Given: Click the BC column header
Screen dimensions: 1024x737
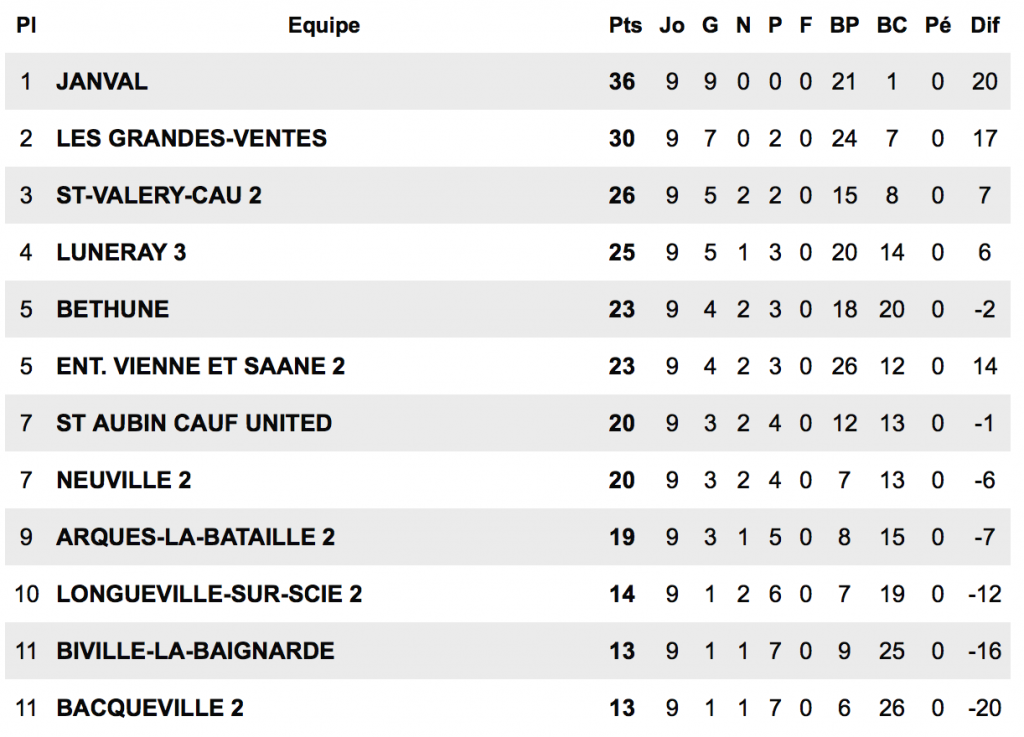Looking at the screenshot, I should pos(891,26).
